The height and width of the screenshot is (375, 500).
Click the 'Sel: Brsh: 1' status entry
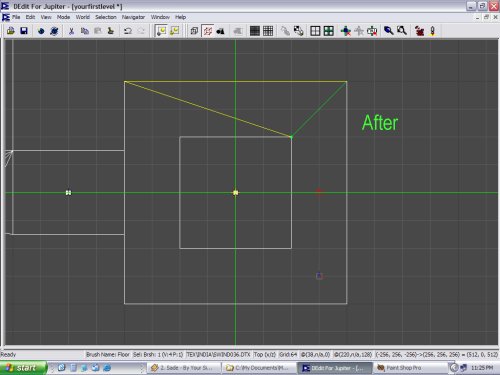158,354
